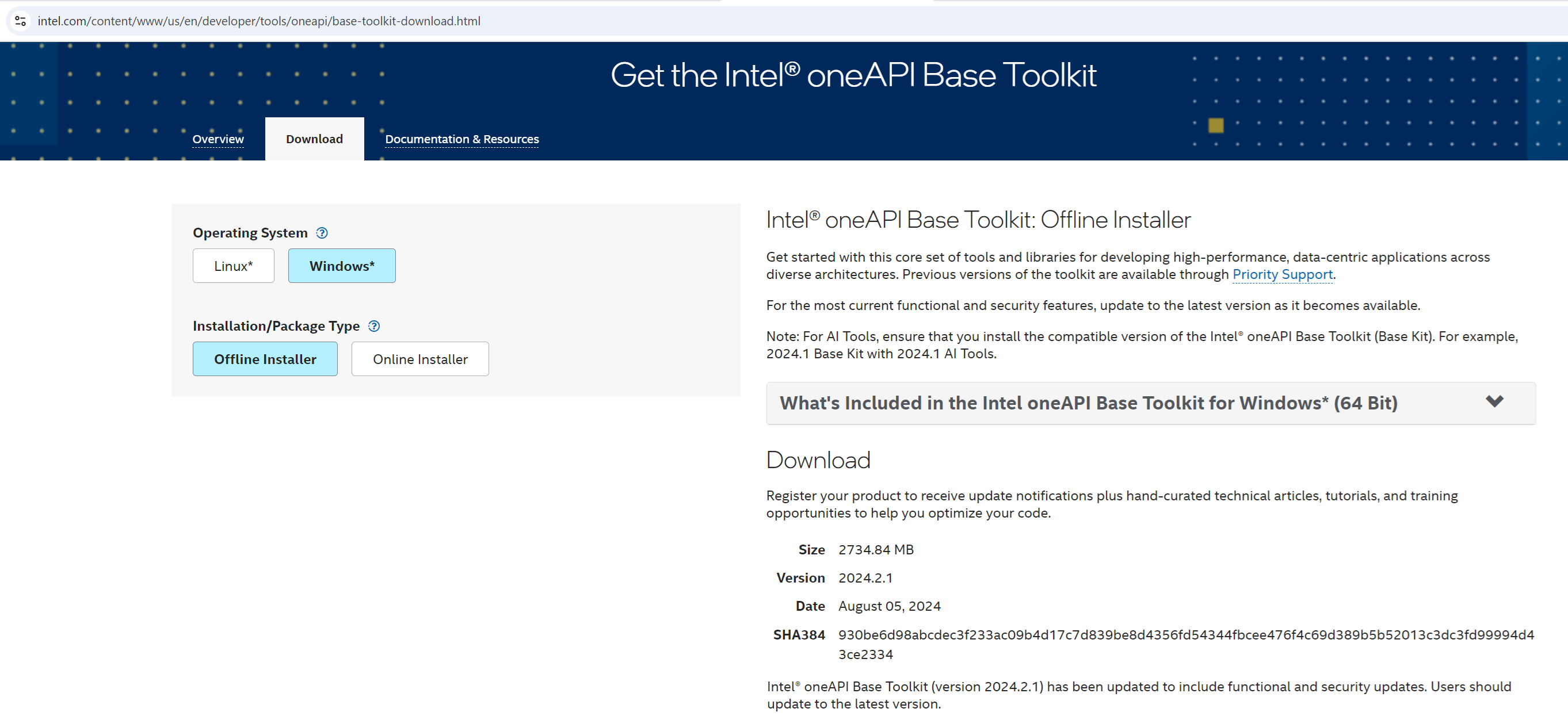Switch to the Overview tab
The width and height of the screenshot is (1568, 720).
coord(218,139)
